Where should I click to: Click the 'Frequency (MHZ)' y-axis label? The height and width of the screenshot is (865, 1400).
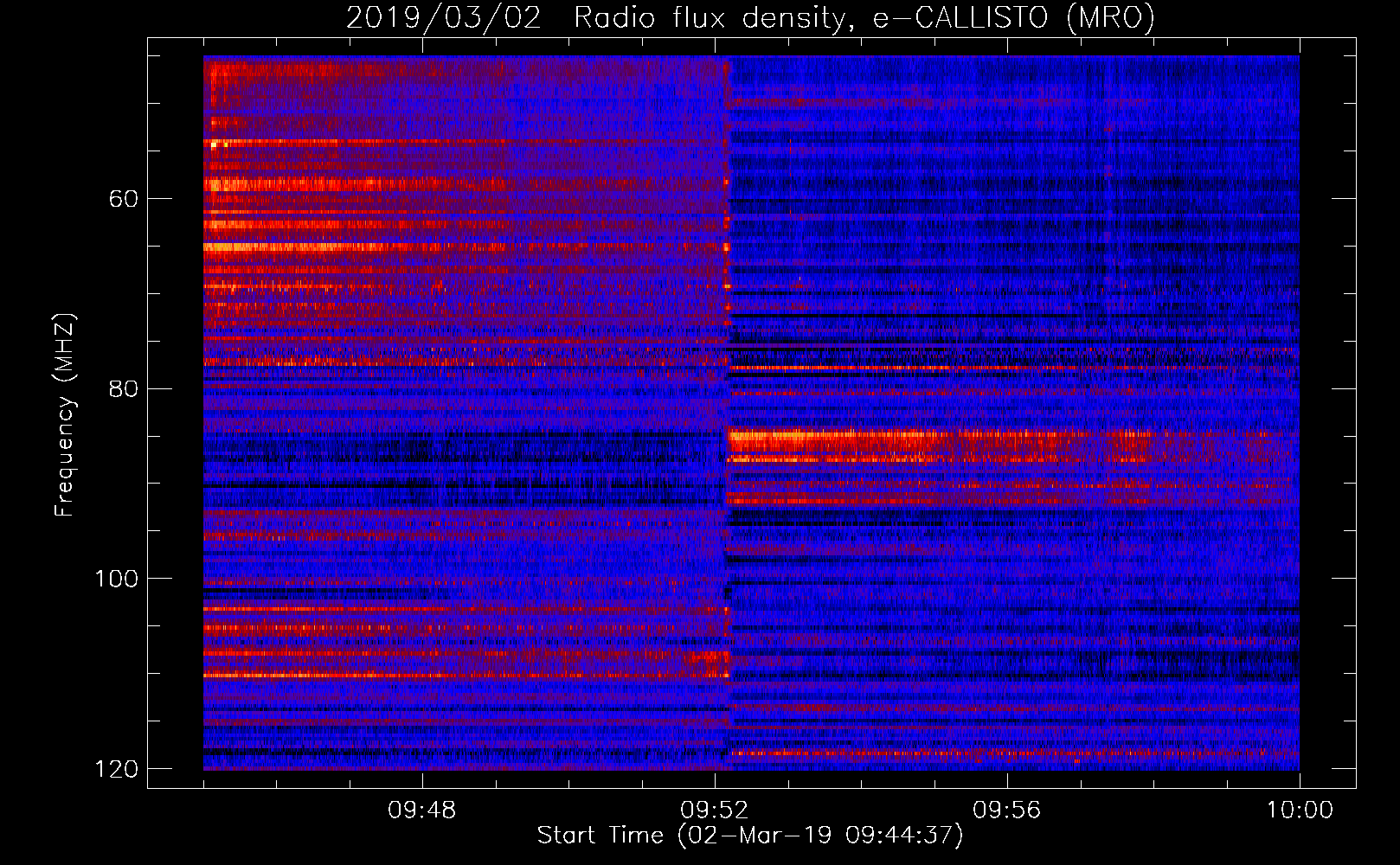[x=65, y=415]
